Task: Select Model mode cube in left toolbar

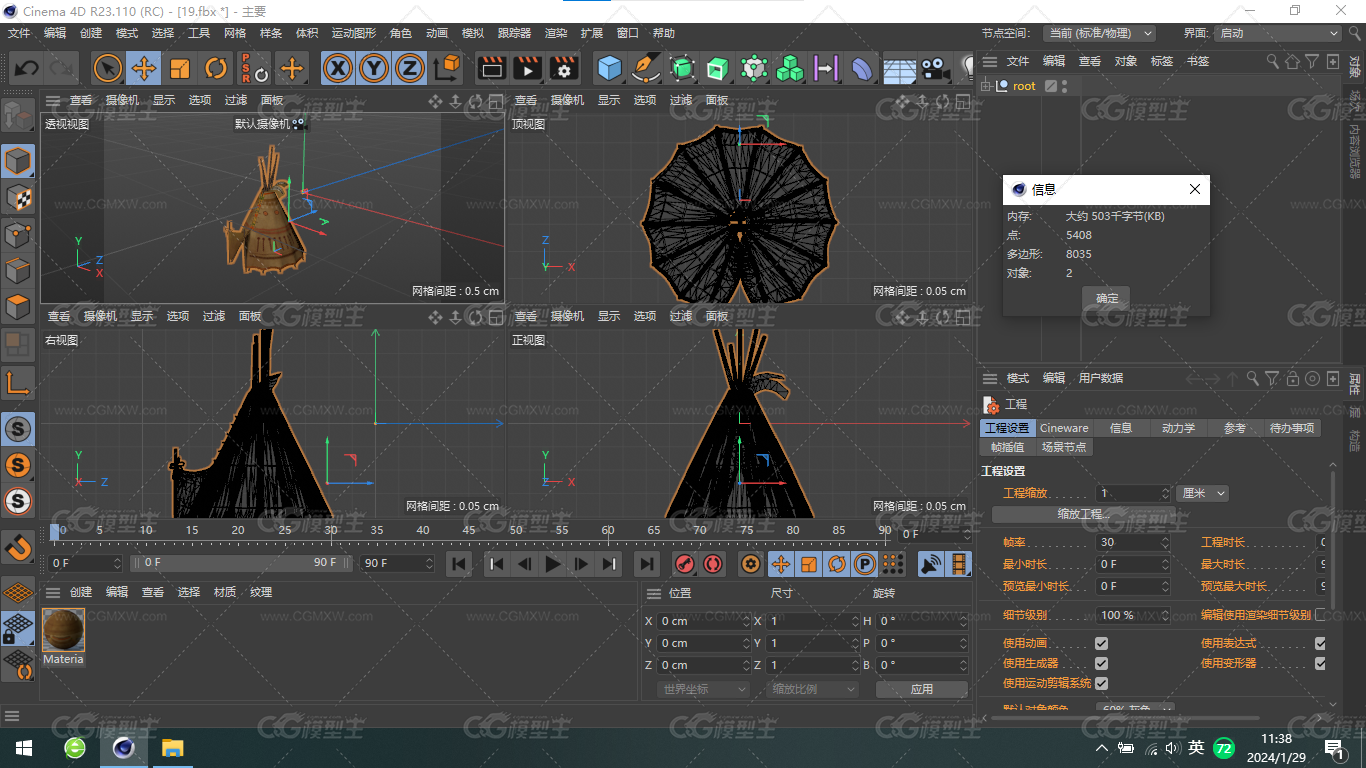Action: pos(18,161)
